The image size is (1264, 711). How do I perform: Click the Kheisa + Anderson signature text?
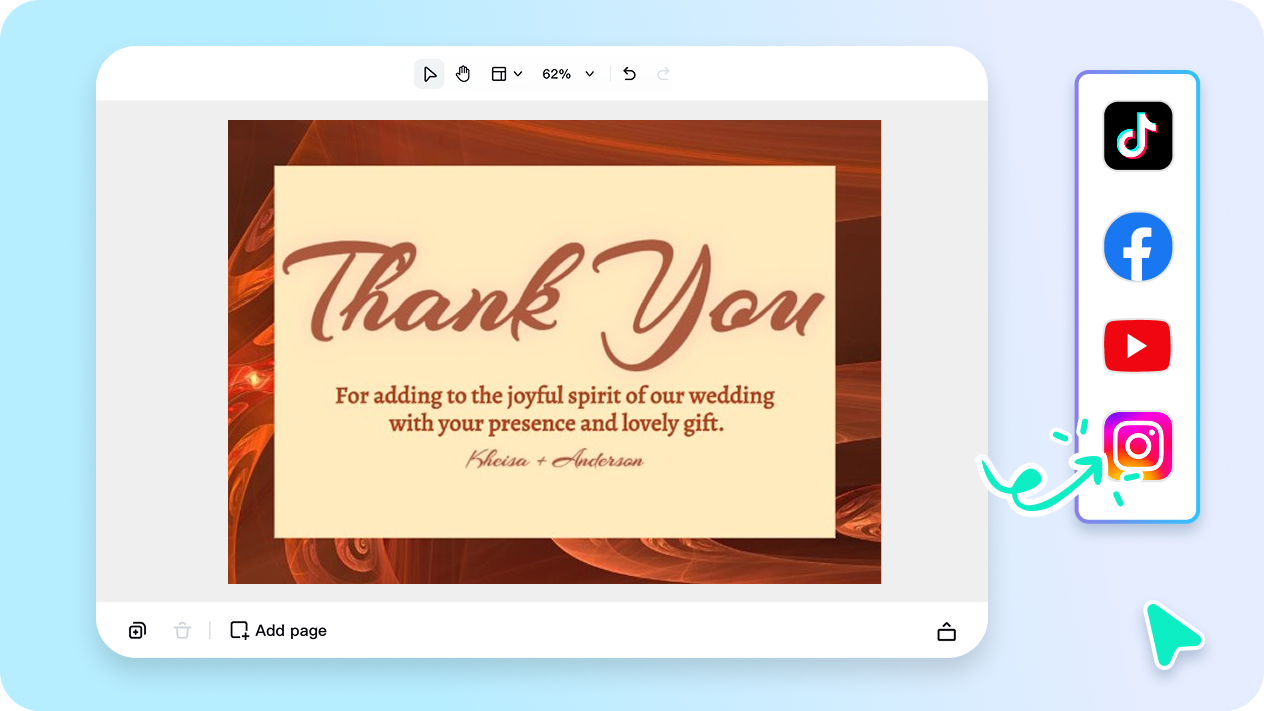click(556, 458)
